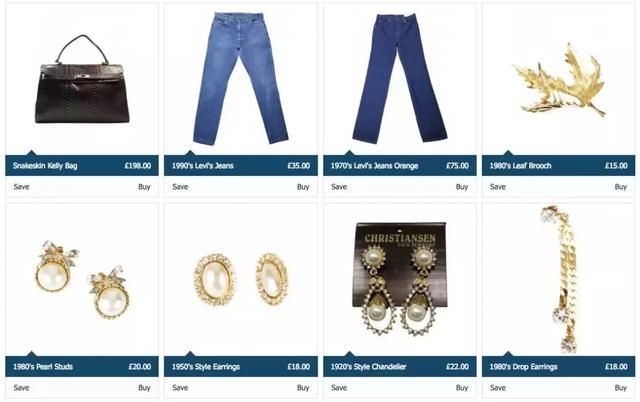The image size is (640, 402).
Task: View the 1990's Levi's Jeans photo
Action: 240,78
